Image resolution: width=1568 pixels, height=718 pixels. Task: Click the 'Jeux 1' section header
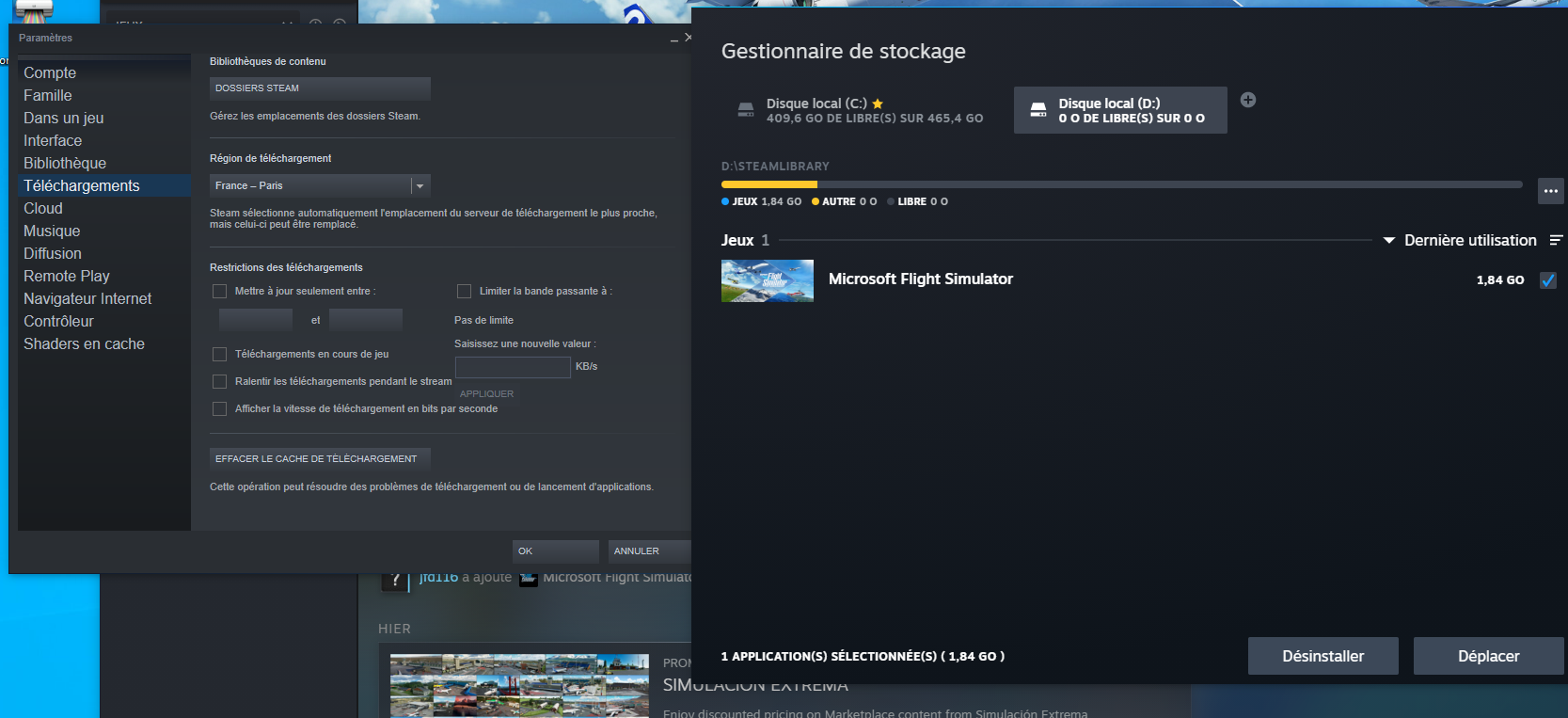[745, 241]
